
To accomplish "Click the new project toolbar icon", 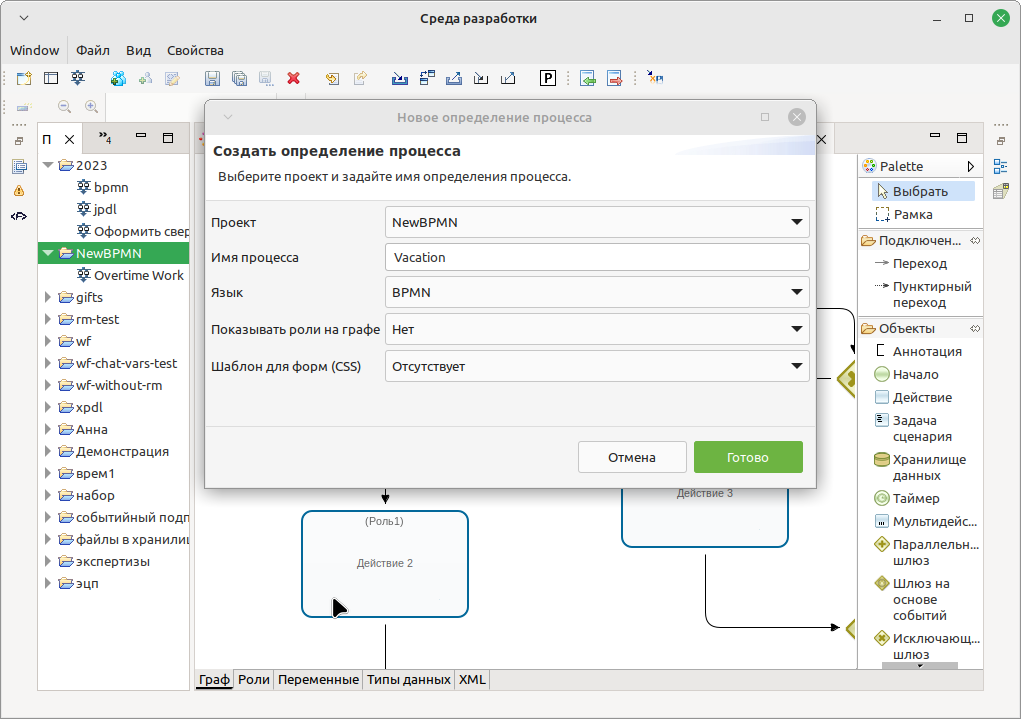I will click(24, 79).
